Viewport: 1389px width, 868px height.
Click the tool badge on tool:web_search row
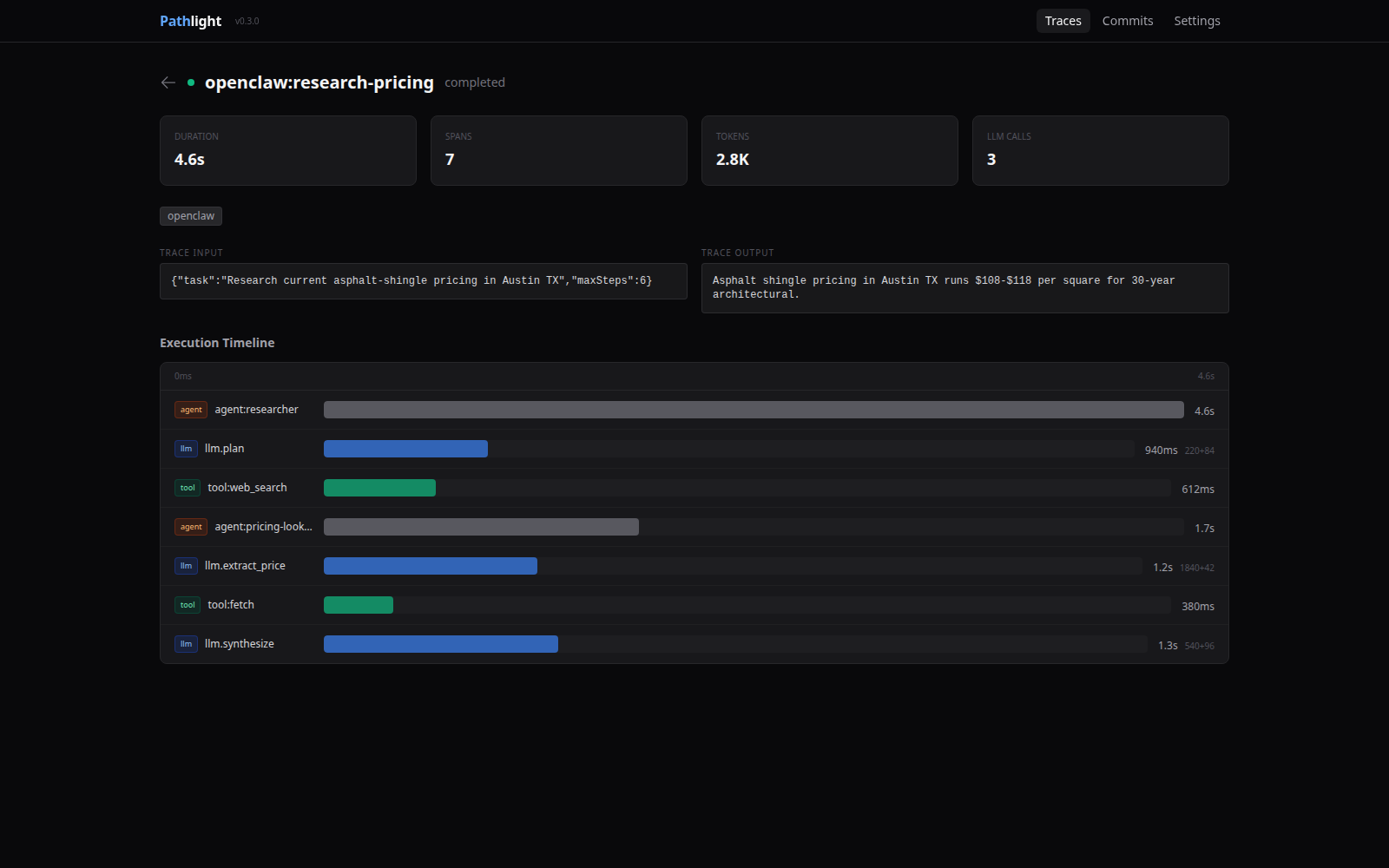pyautogui.click(x=188, y=488)
